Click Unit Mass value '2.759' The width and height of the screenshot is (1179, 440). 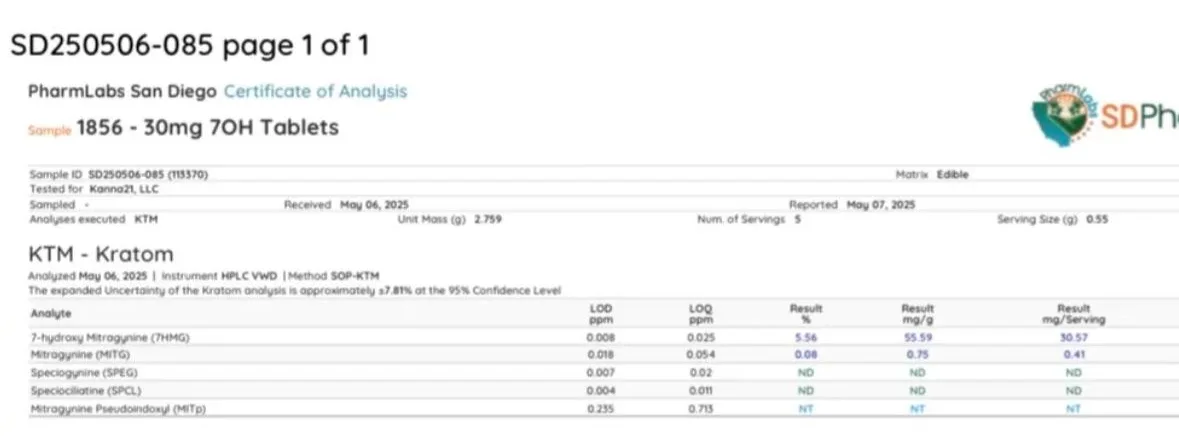(488, 220)
